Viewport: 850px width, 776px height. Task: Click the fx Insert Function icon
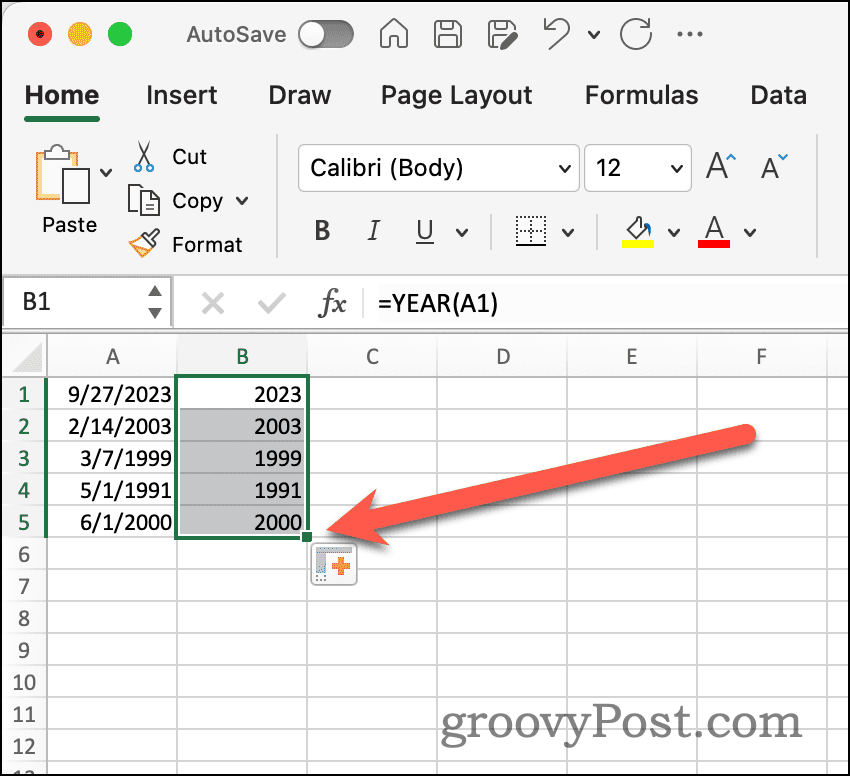coord(332,303)
